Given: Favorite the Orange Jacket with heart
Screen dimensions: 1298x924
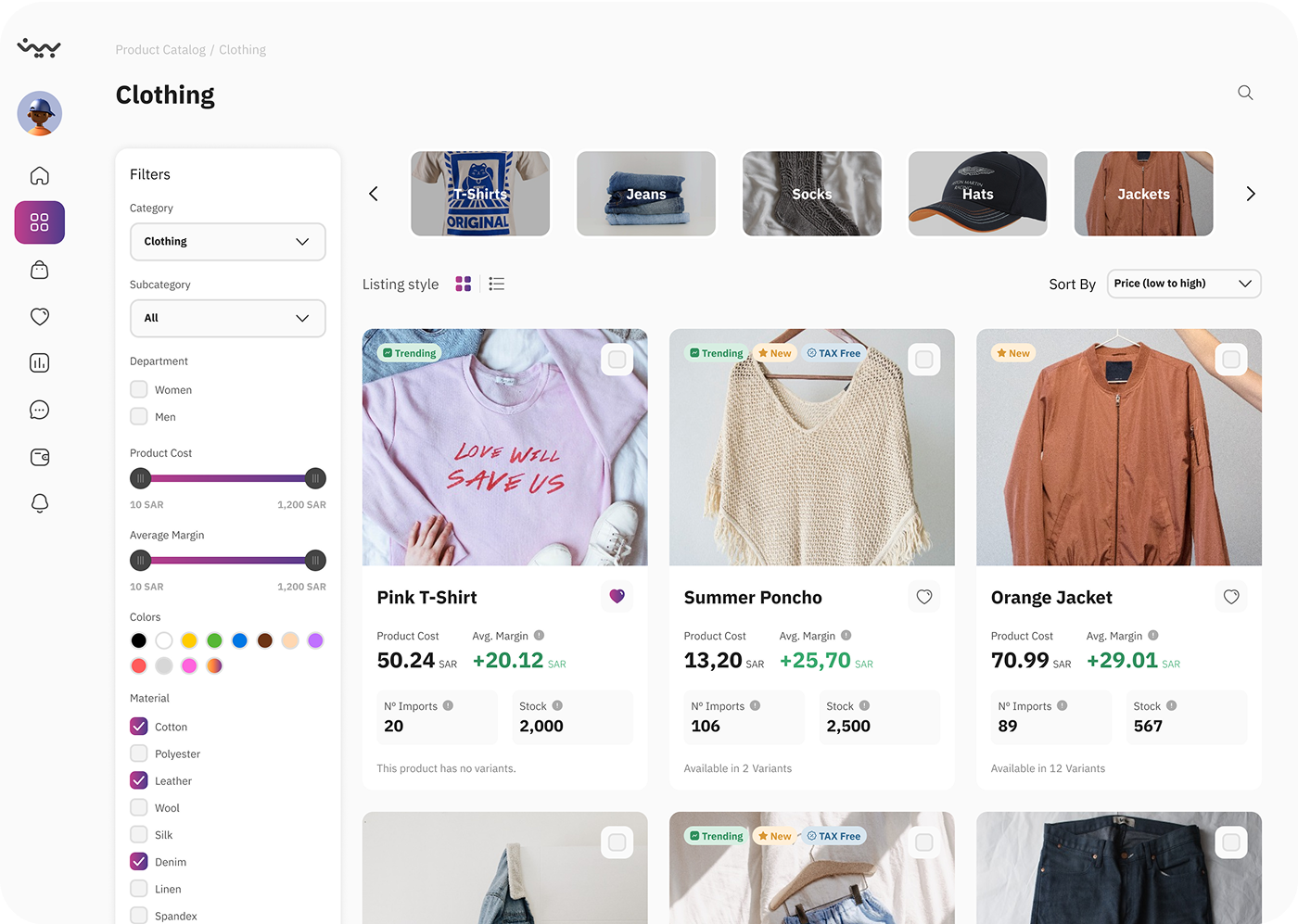Looking at the screenshot, I should (x=1231, y=597).
